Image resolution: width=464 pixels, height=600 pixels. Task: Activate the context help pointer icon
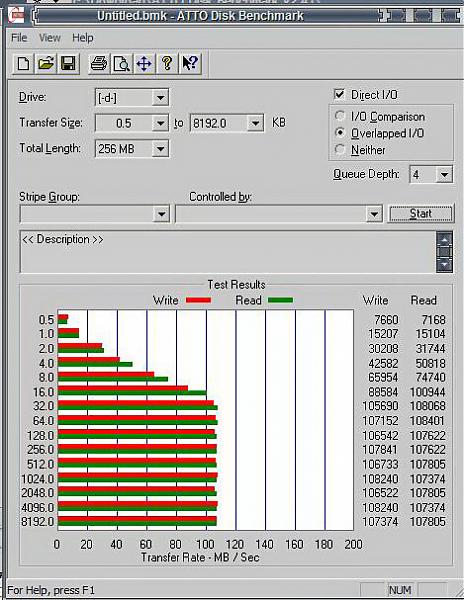point(190,63)
